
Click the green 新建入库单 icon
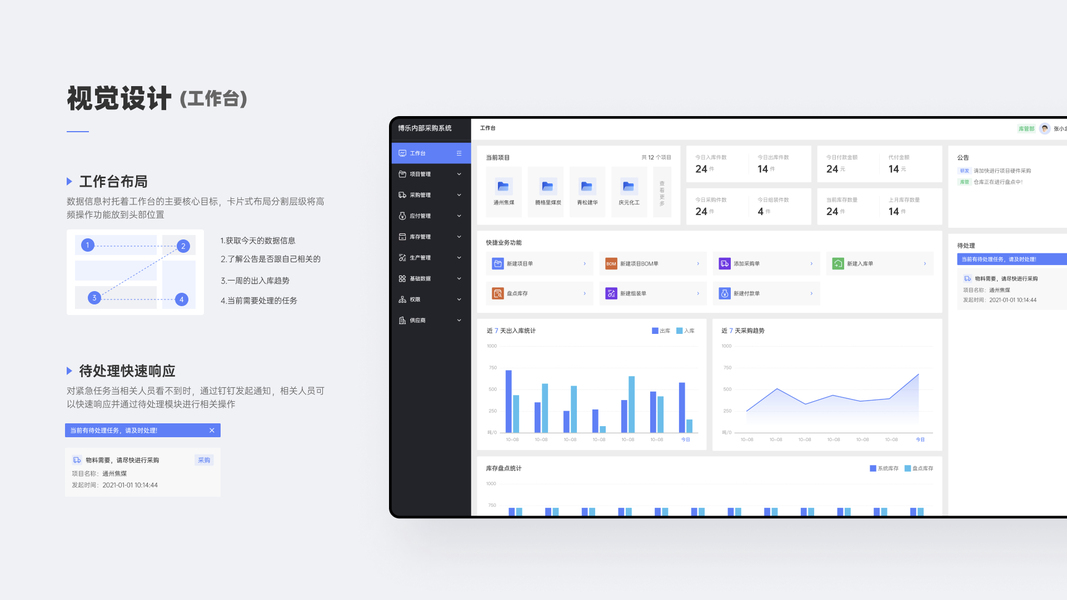(838, 263)
